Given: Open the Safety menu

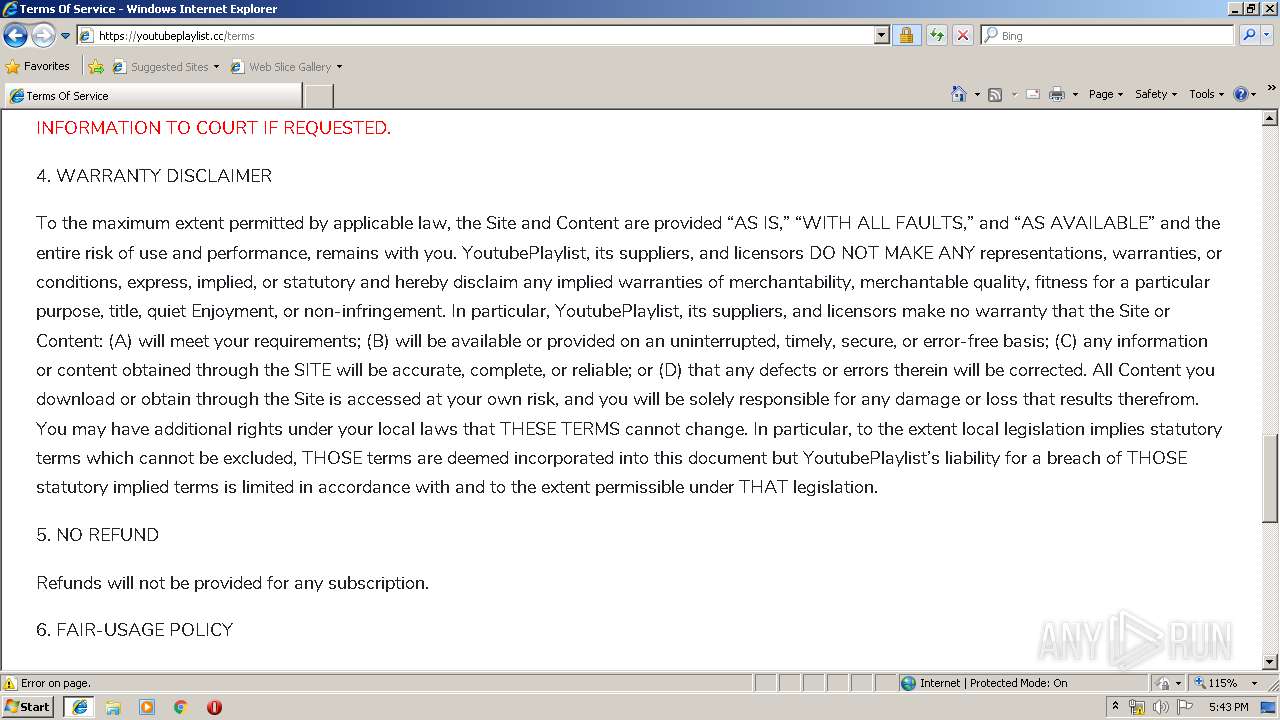Looking at the screenshot, I should (x=1156, y=94).
